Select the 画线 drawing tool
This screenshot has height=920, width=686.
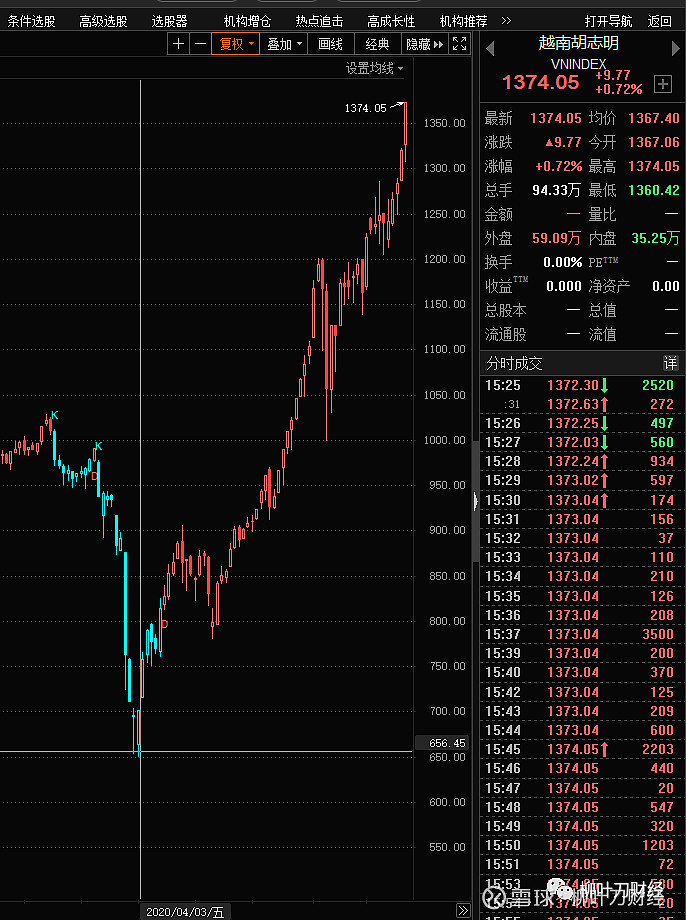[330, 44]
